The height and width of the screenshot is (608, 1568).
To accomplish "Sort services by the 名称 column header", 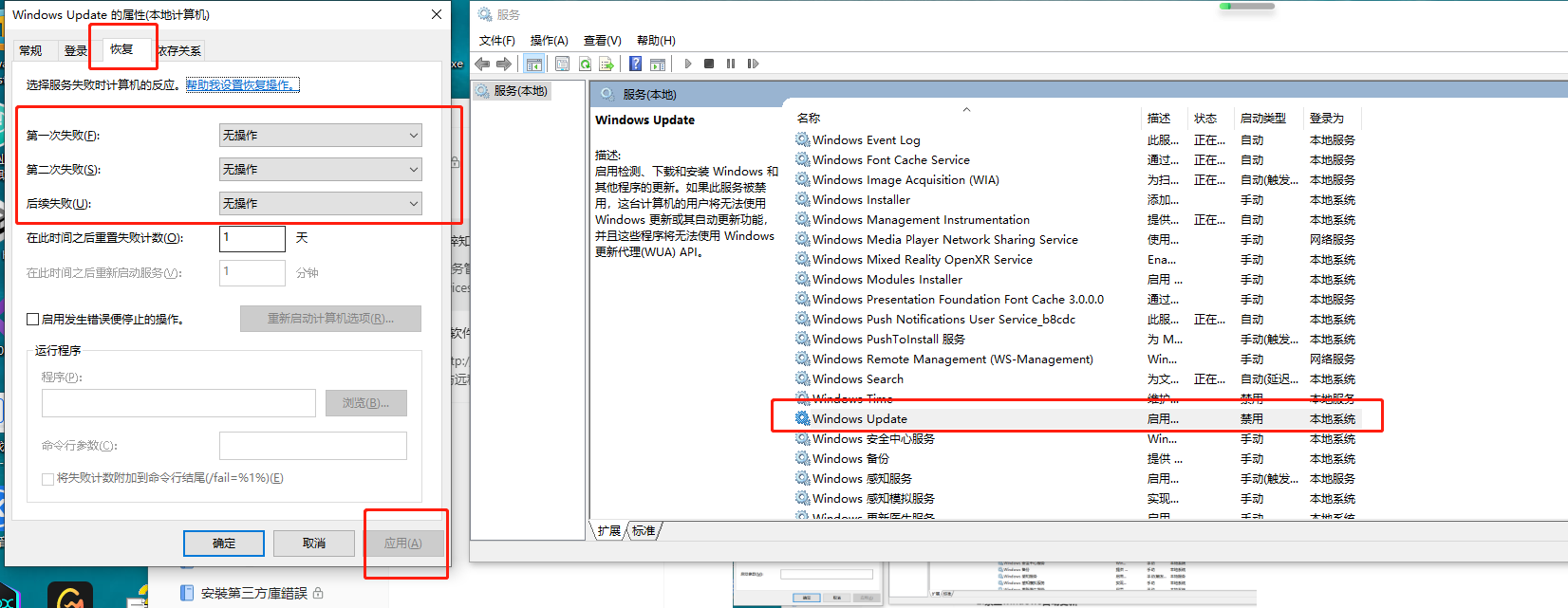I will 965,118.
